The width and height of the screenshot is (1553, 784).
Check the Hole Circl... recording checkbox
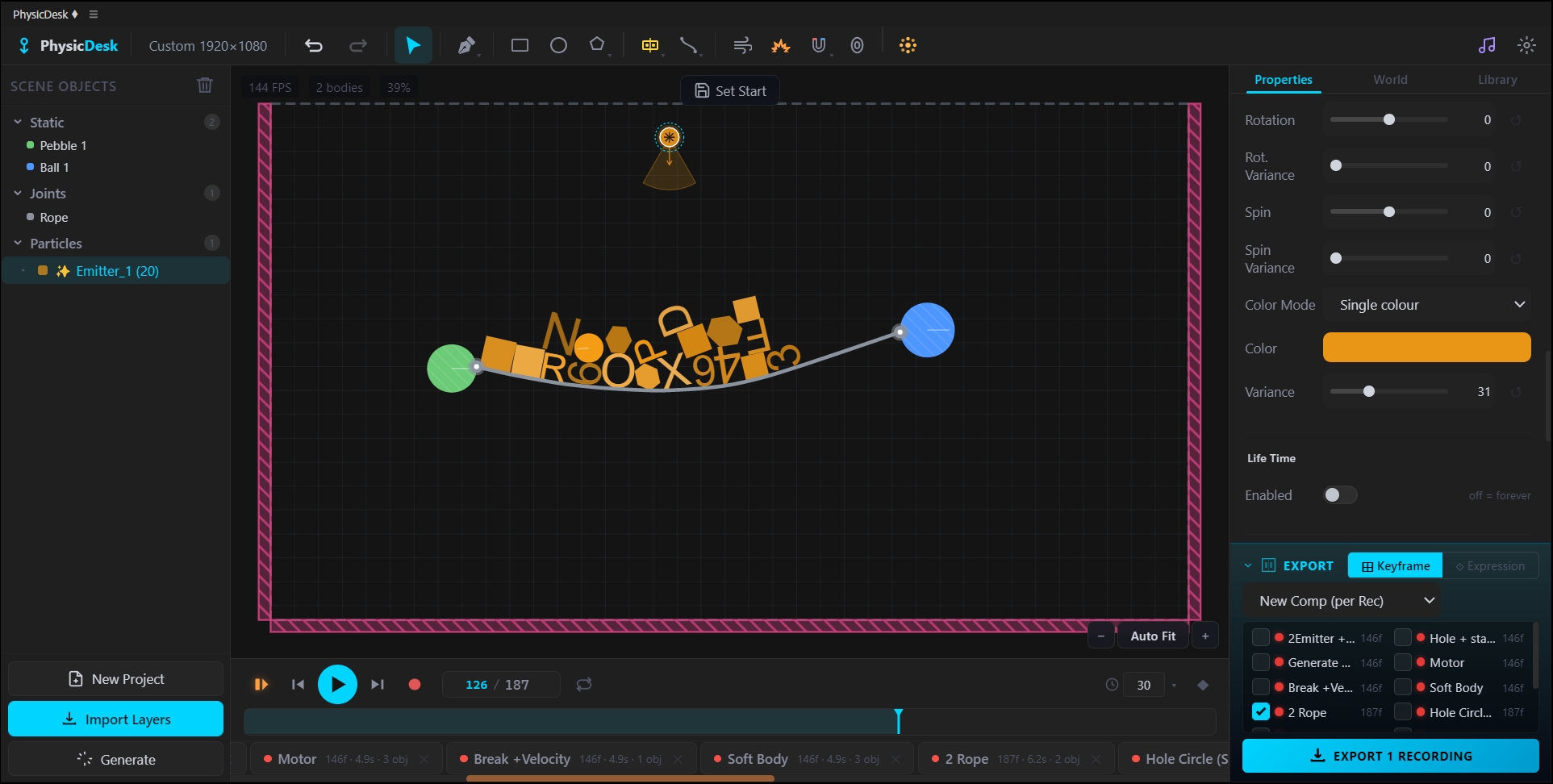click(1403, 712)
